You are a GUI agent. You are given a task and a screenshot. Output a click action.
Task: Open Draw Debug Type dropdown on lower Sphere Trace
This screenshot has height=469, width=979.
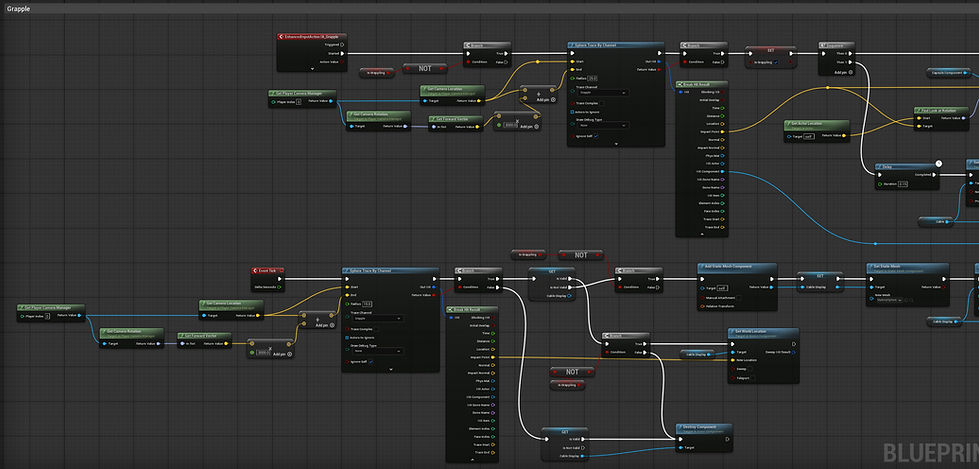pos(376,351)
